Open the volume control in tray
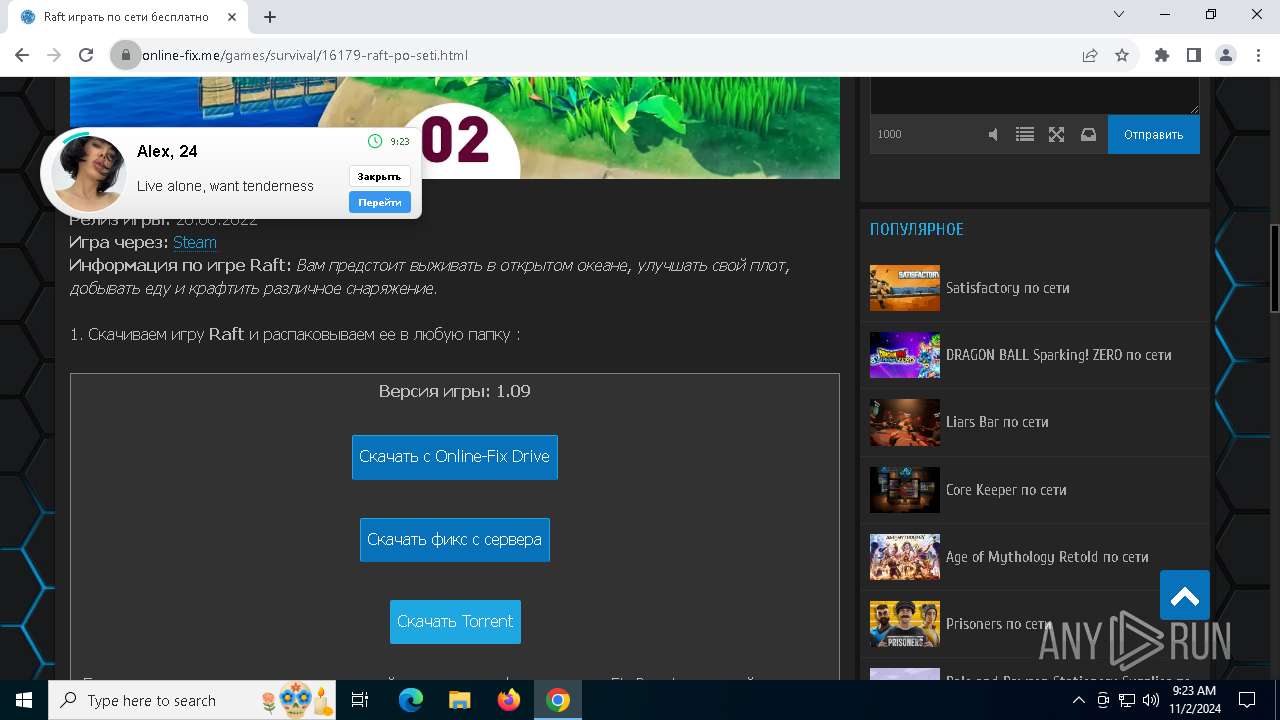This screenshot has height=720, width=1280. [1150, 700]
